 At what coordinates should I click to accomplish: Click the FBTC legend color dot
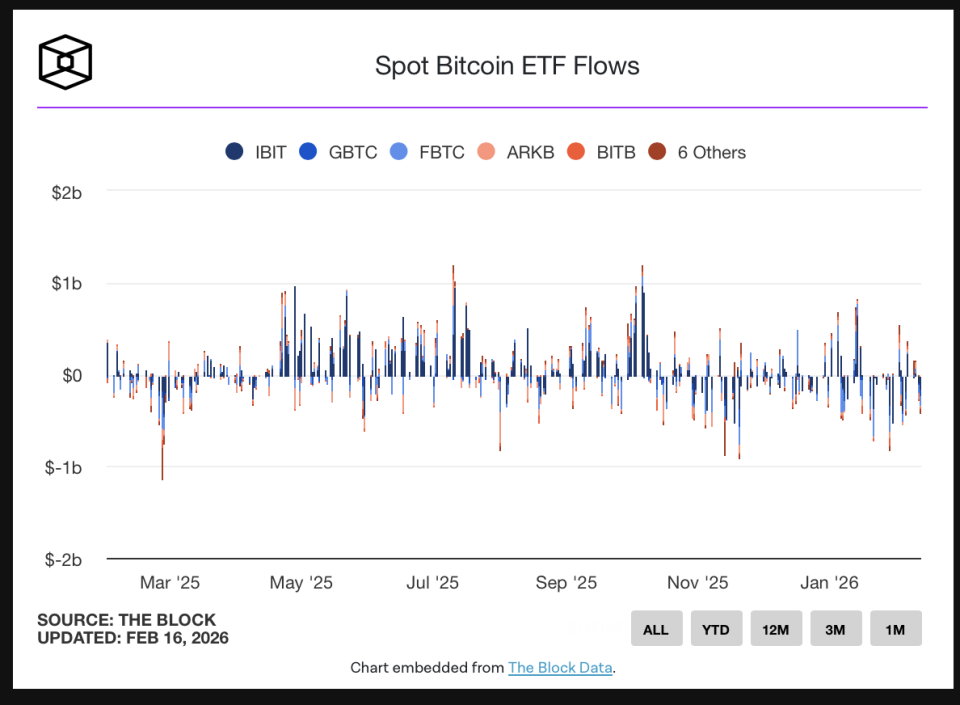pyautogui.click(x=399, y=152)
